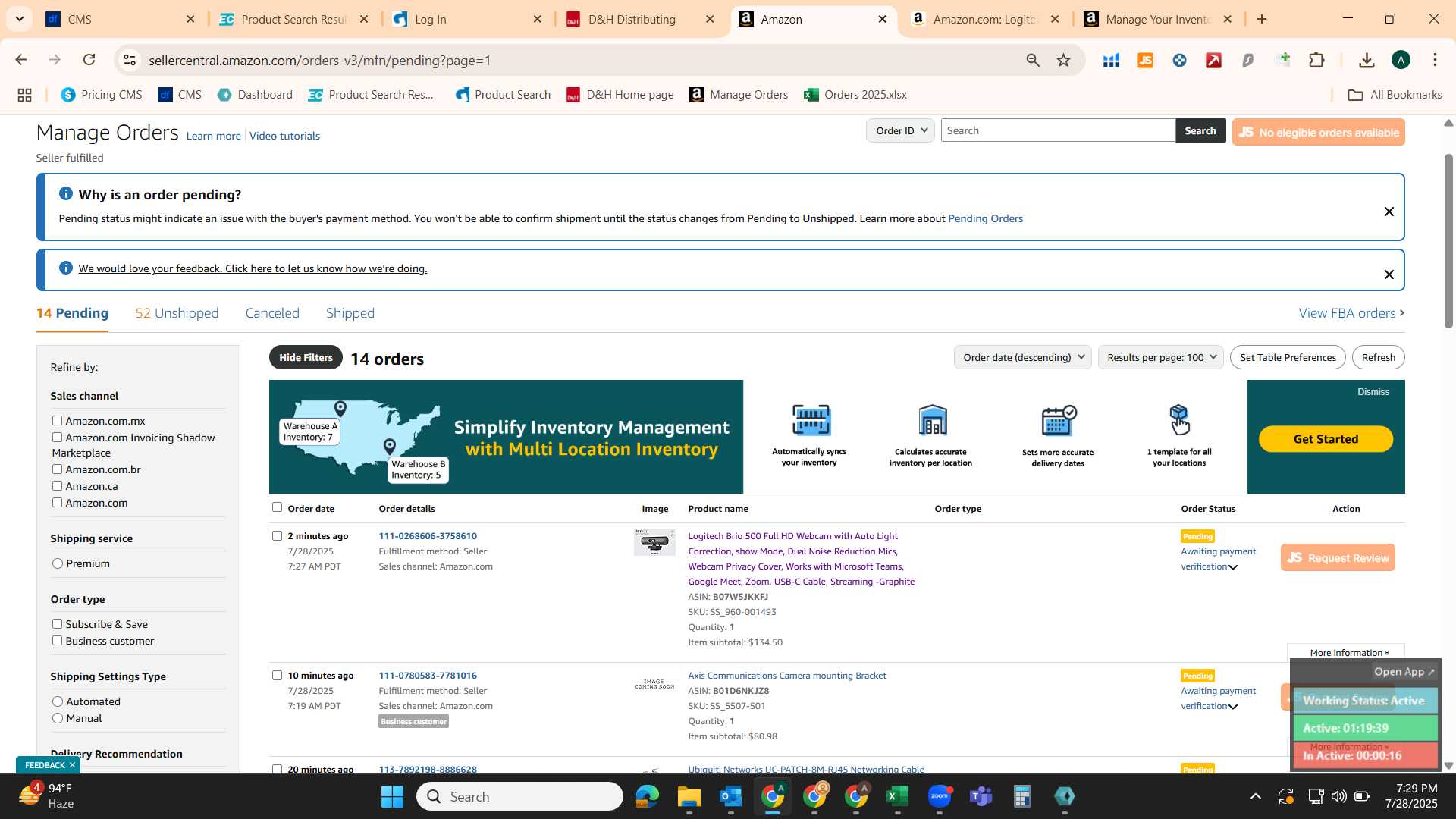Image resolution: width=1456 pixels, height=819 pixels.
Task: Check the Business customer order type
Action: pos(57,641)
